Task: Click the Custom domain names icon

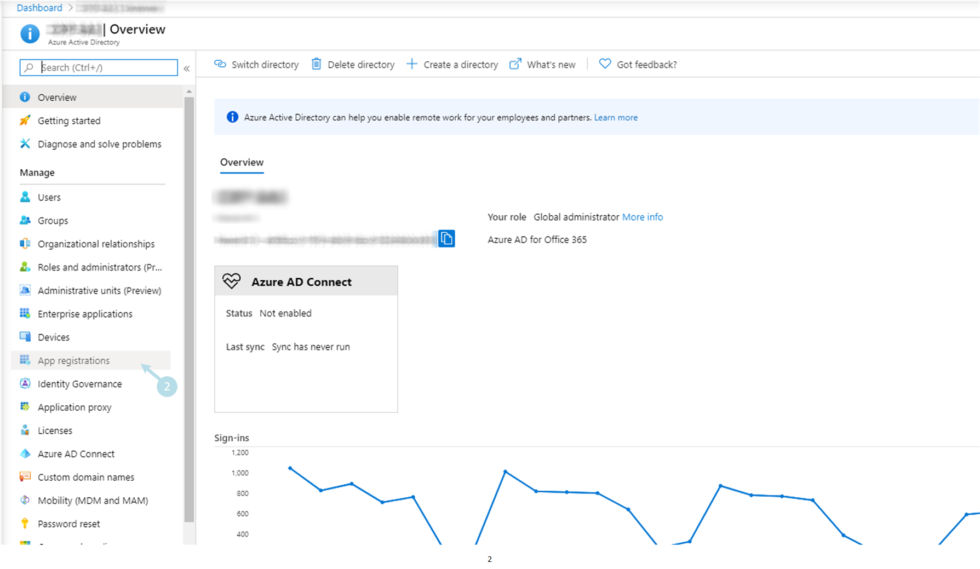Action: pyautogui.click(x=25, y=476)
